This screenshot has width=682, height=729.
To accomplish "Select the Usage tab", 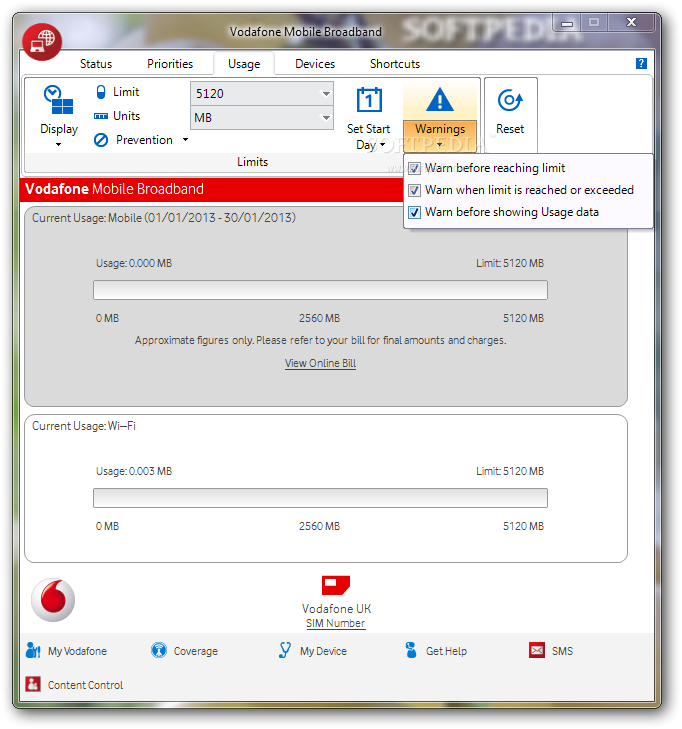I will pos(244,64).
